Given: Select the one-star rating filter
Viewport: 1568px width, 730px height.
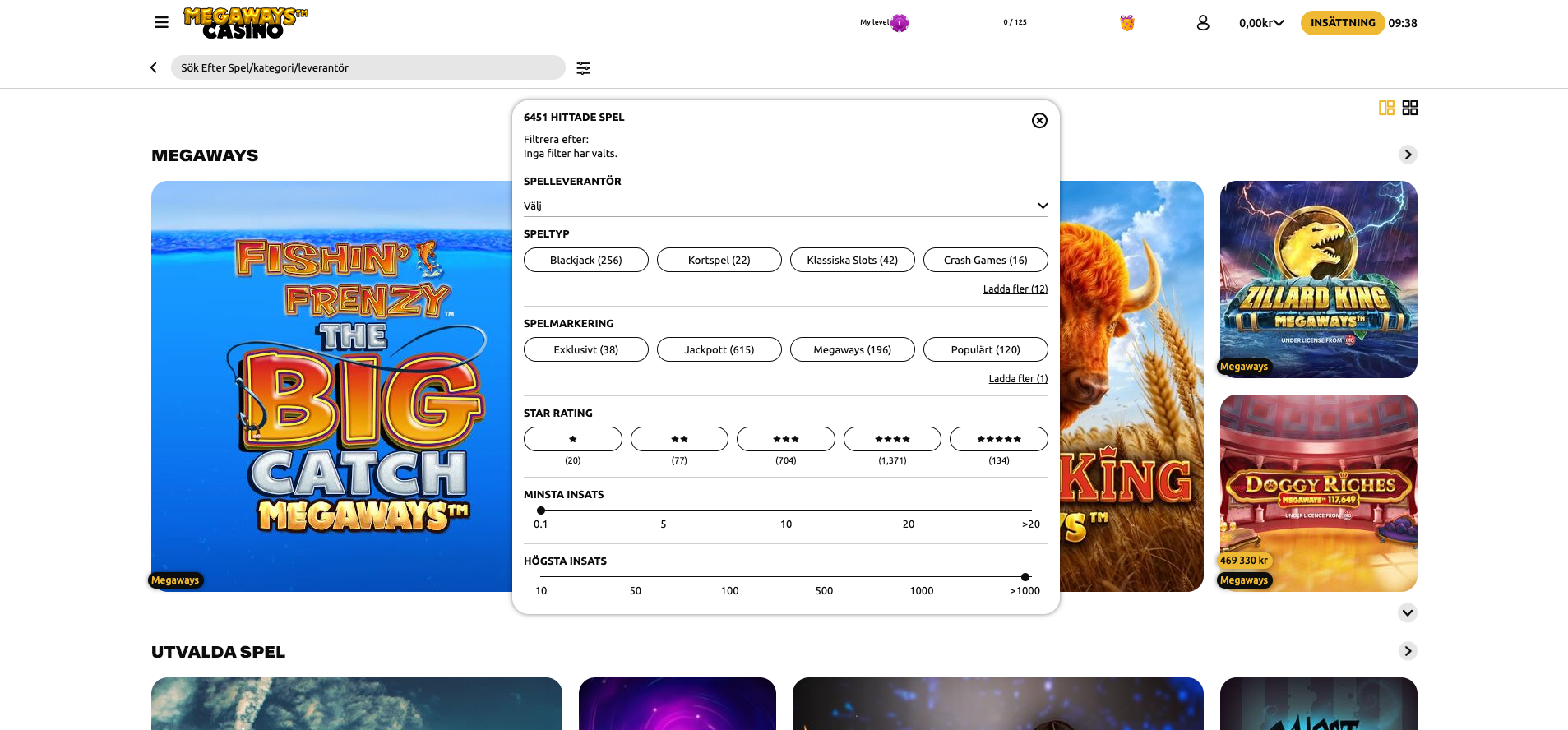Looking at the screenshot, I should 572,439.
